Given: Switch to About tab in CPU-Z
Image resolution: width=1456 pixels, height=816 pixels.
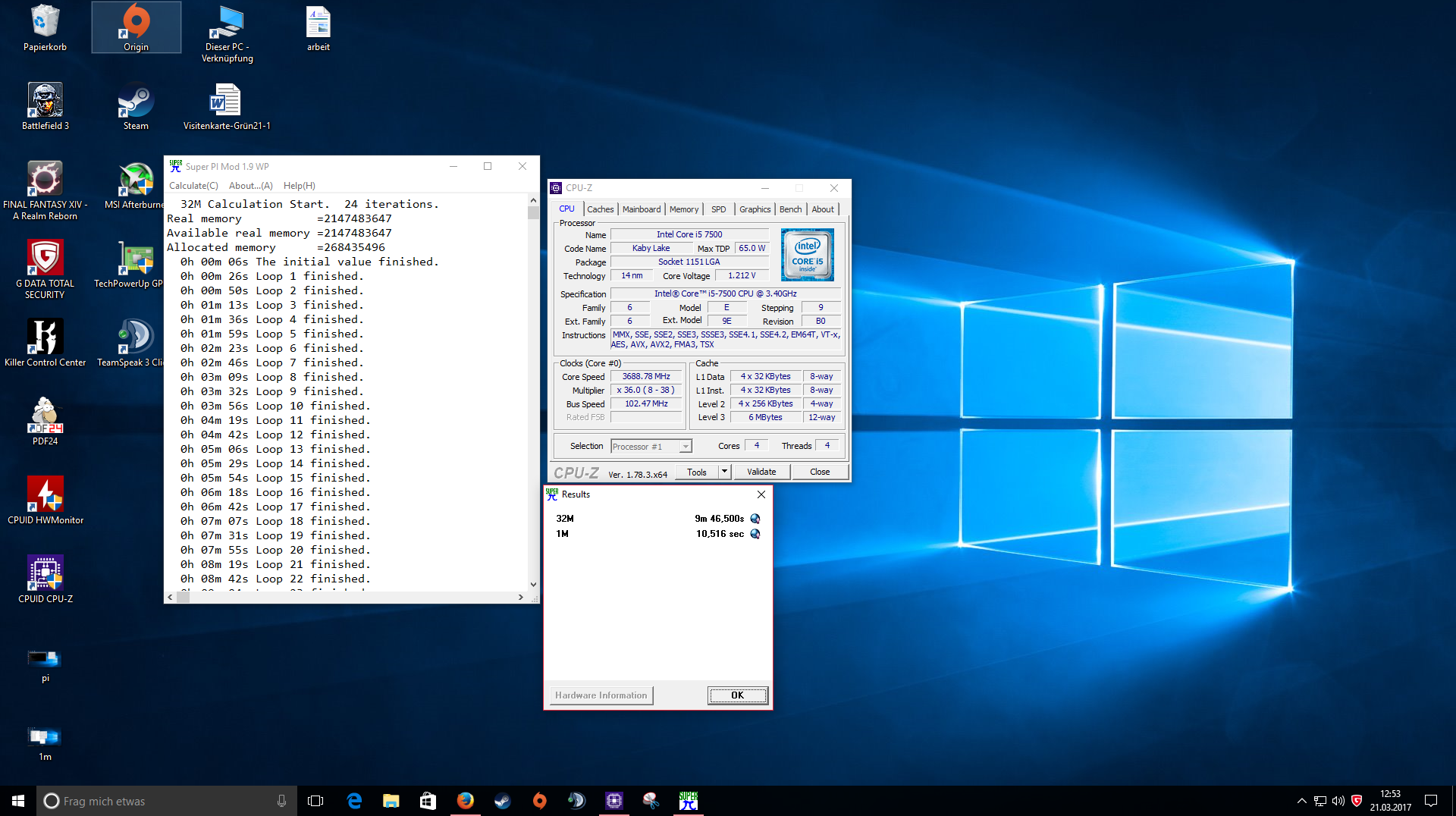Looking at the screenshot, I should (823, 209).
